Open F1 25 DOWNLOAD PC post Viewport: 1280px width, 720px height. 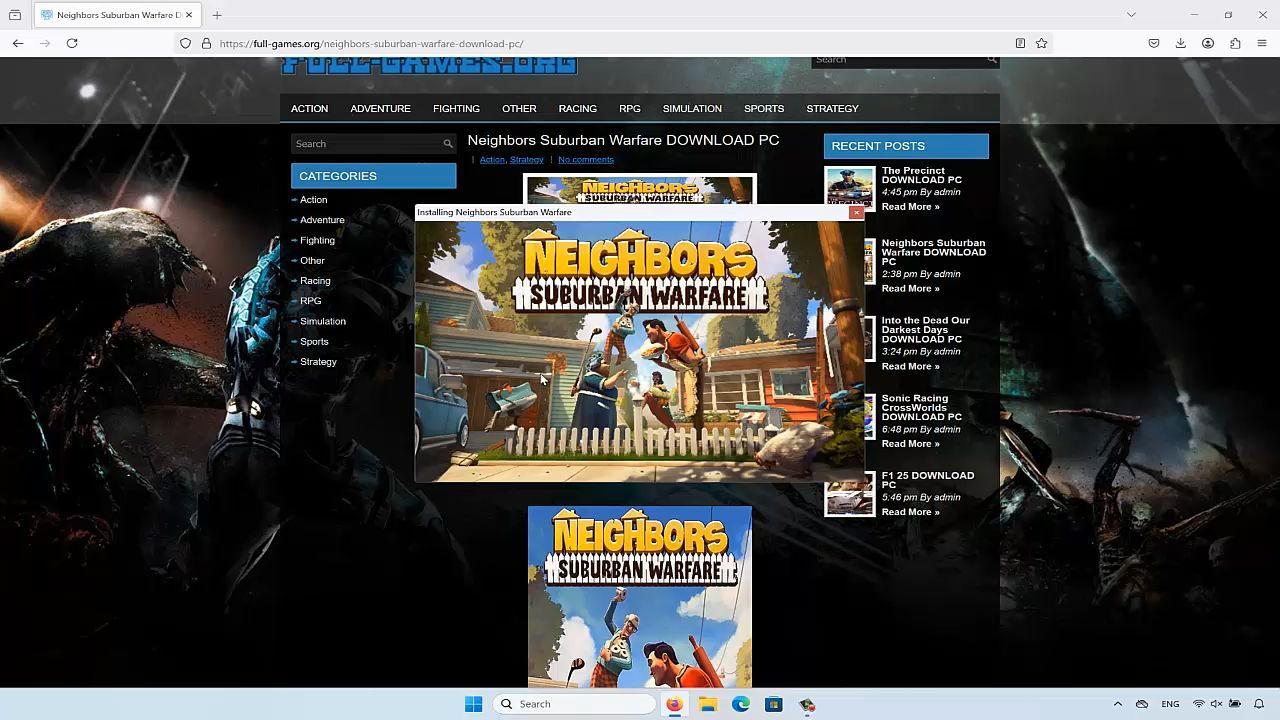[927, 480]
